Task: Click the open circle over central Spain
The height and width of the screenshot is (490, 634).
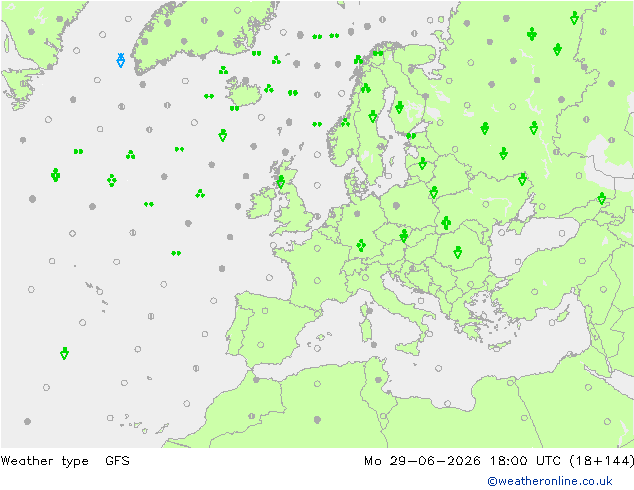Action: (265, 311)
